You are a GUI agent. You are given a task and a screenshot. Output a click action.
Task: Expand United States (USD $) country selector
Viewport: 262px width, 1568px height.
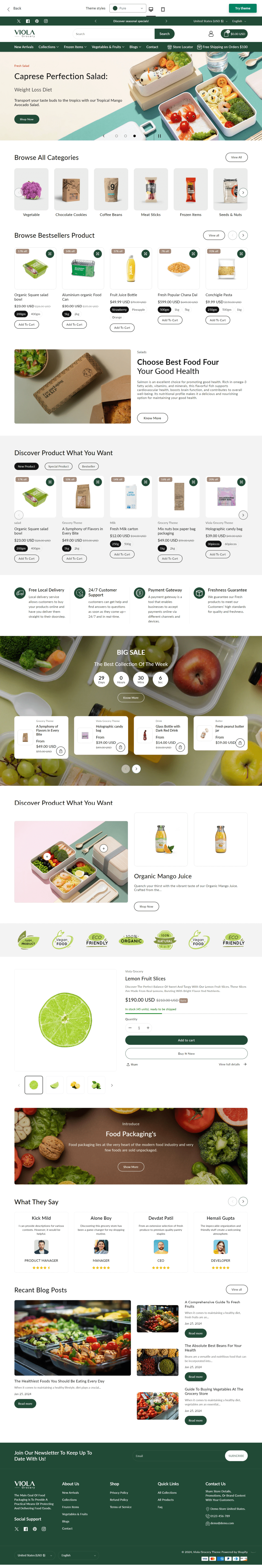point(209,21)
